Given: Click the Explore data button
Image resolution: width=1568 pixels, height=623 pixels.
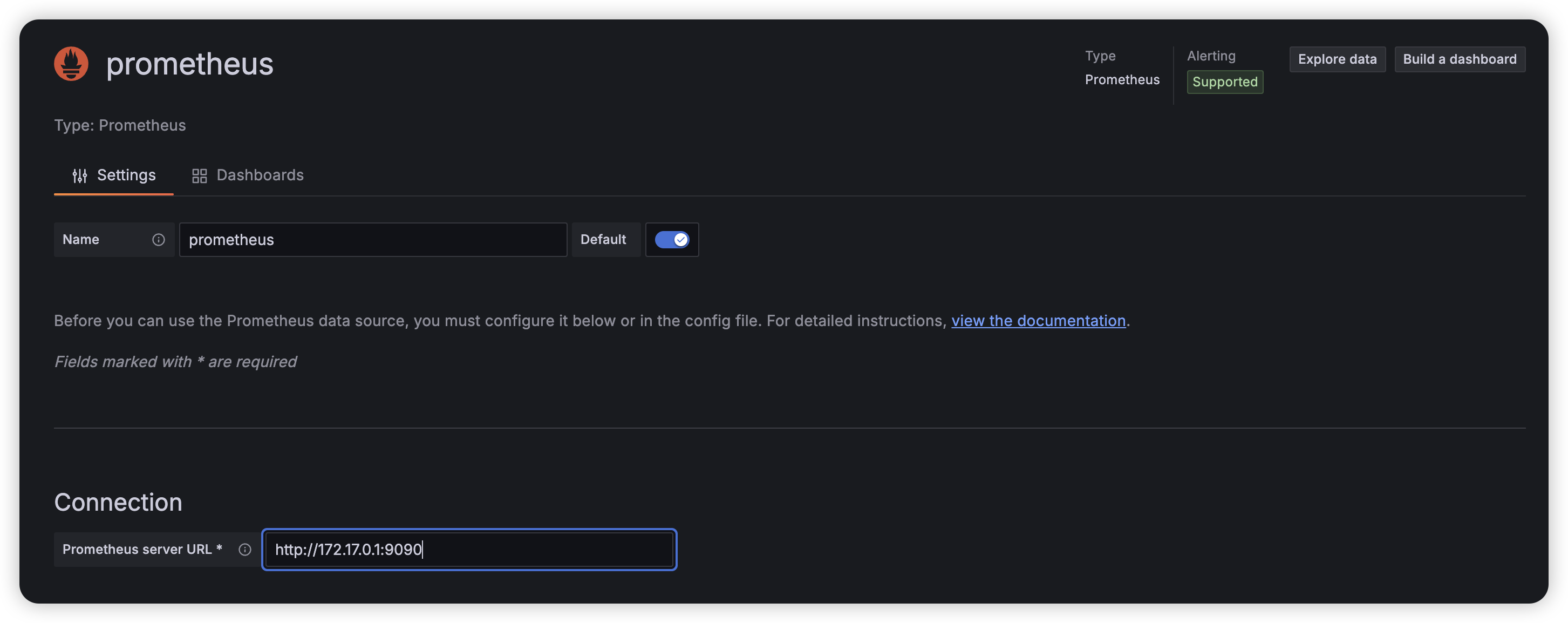Looking at the screenshot, I should click(1337, 59).
